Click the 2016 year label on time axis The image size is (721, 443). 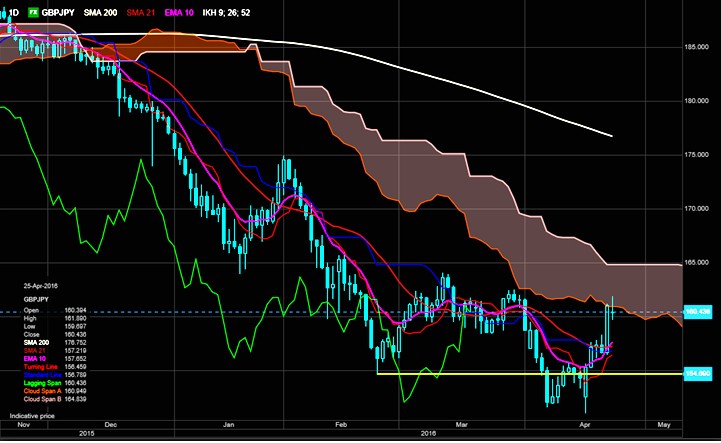(428, 433)
